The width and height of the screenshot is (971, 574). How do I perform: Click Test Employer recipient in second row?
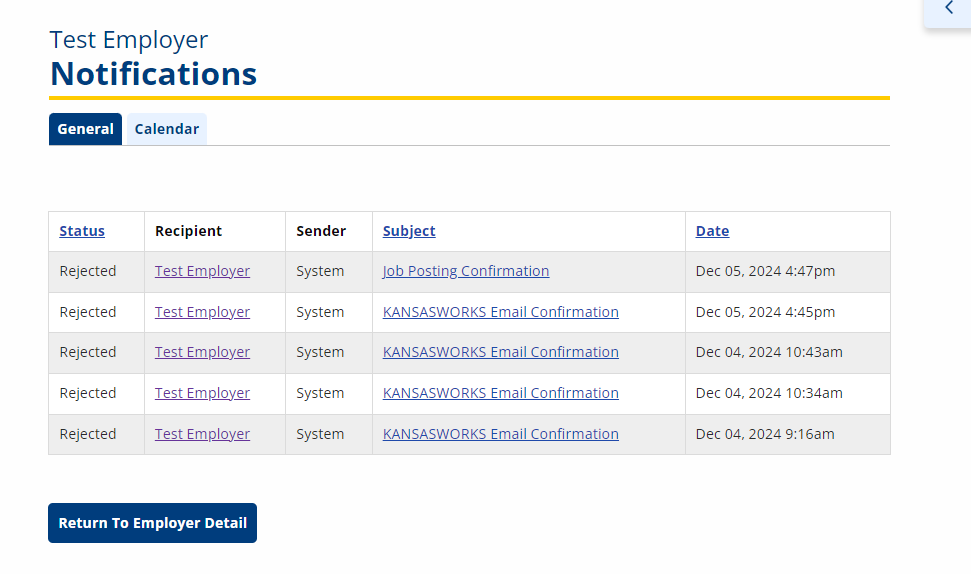[x=202, y=312]
